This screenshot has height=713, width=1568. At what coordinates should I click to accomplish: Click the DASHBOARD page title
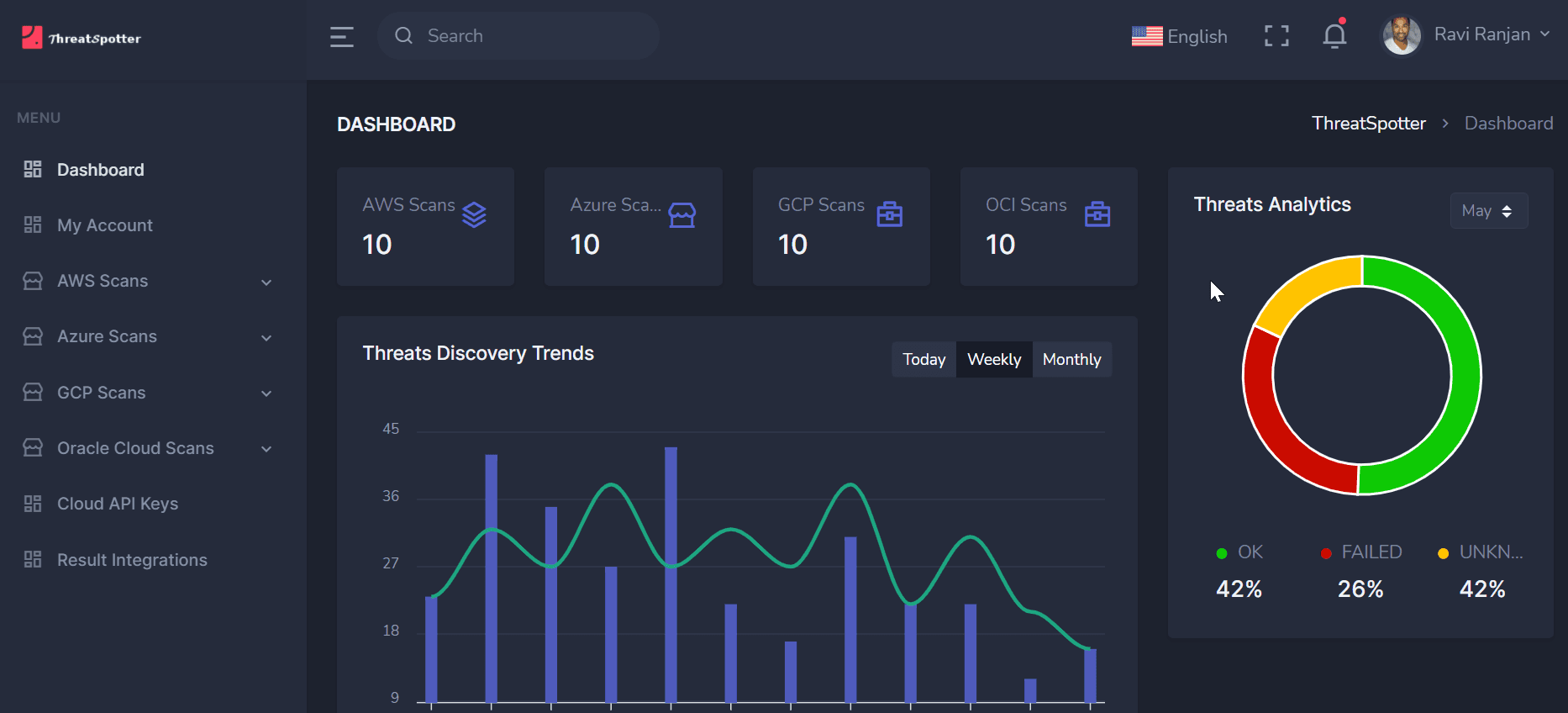pyautogui.click(x=396, y=124)
